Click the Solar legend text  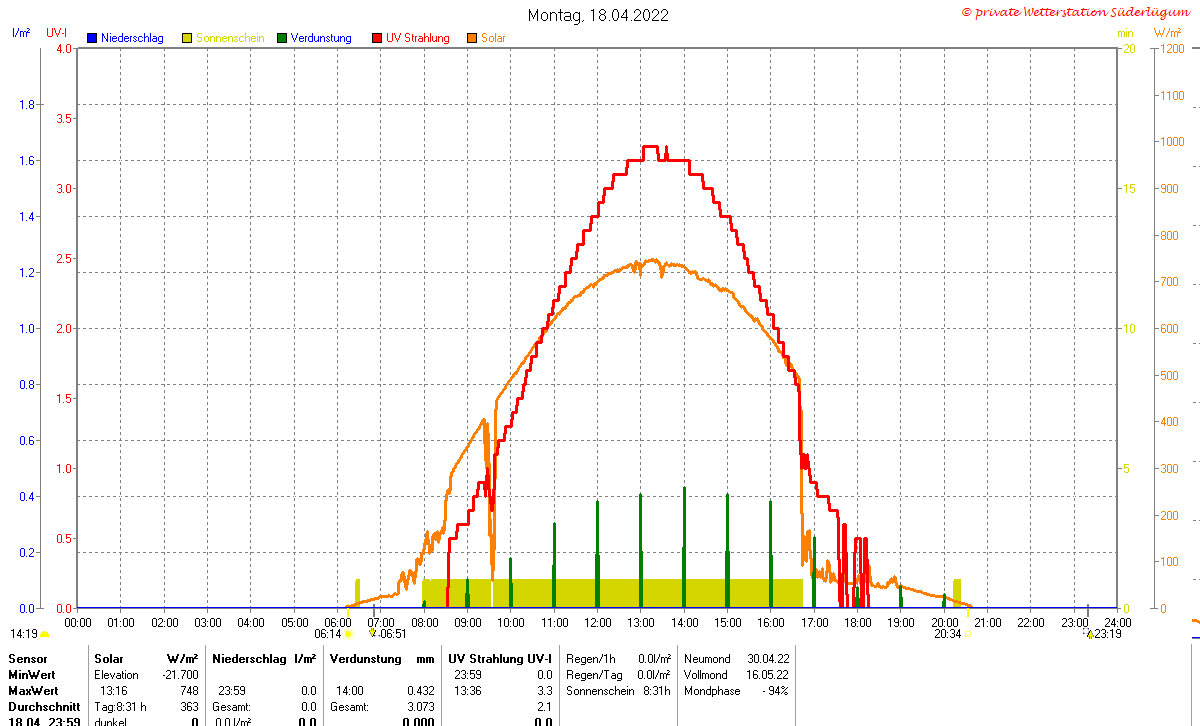click(x=493, y=38)
